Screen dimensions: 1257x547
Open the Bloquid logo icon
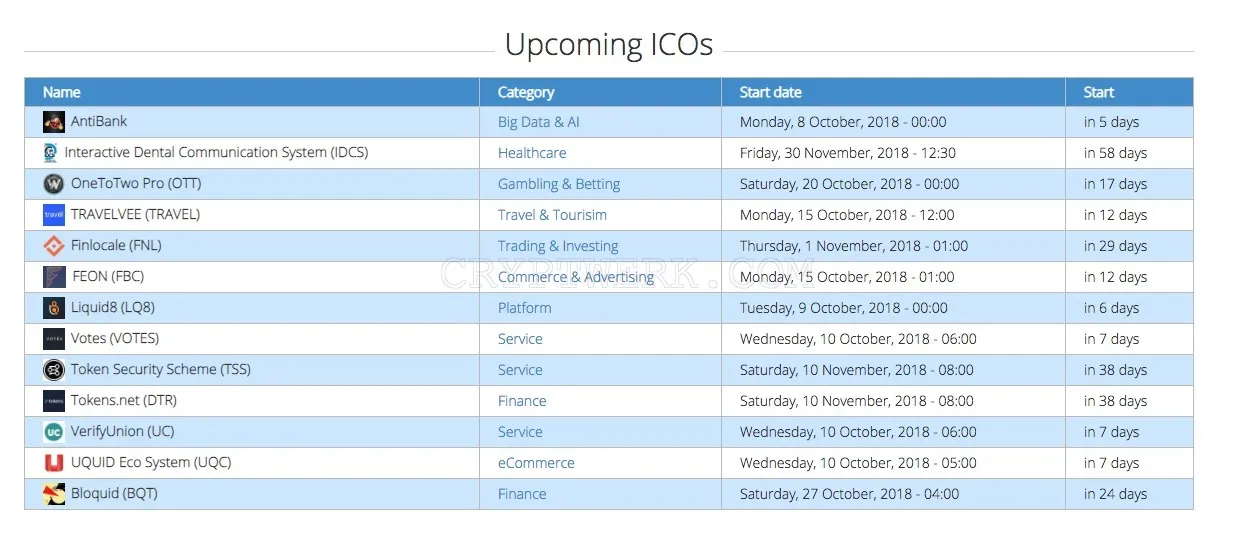(54, 494)
